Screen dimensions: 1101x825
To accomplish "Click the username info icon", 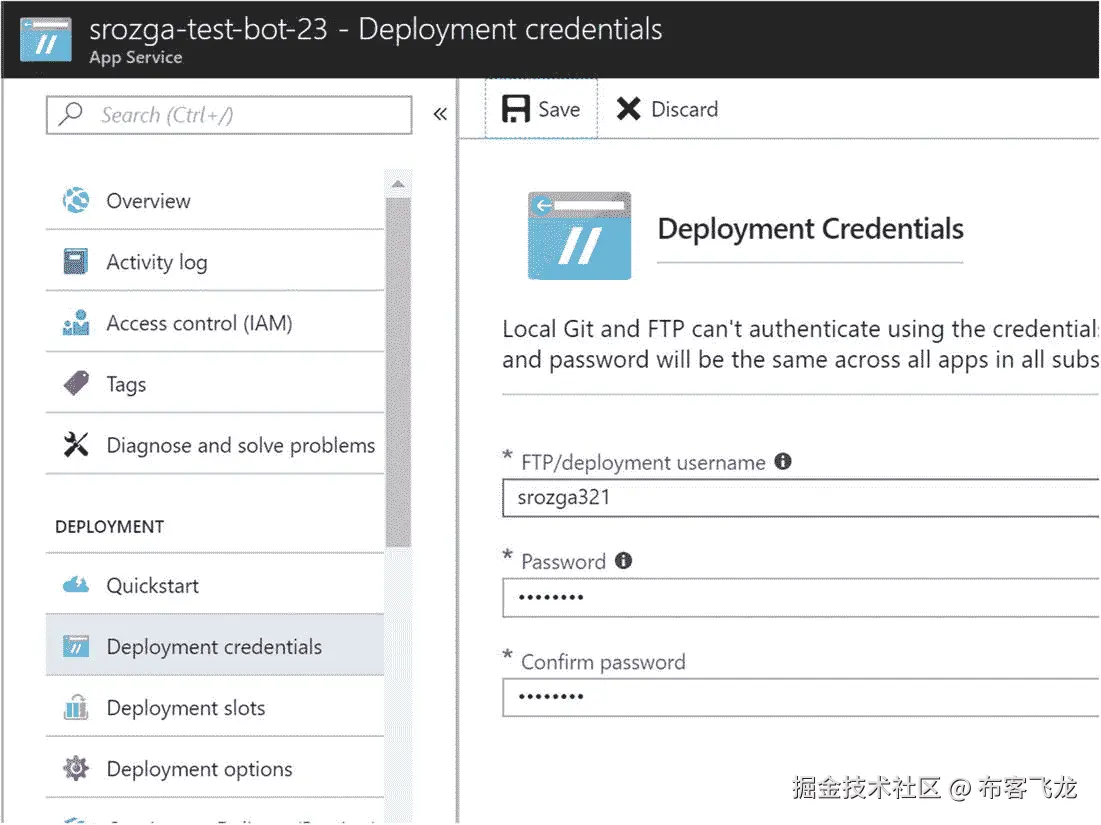I will (783, 461).
